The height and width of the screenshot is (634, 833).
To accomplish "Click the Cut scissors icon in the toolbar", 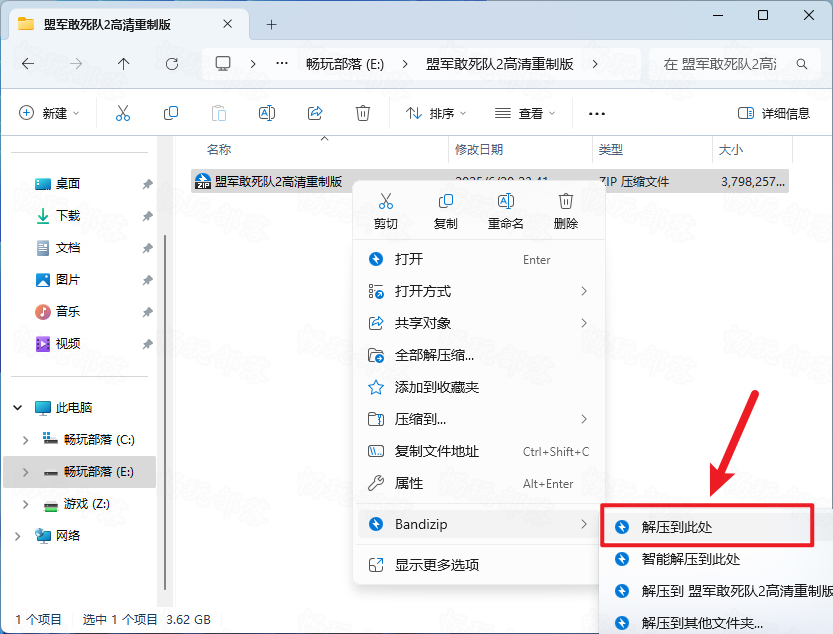I will pos(123,113).
